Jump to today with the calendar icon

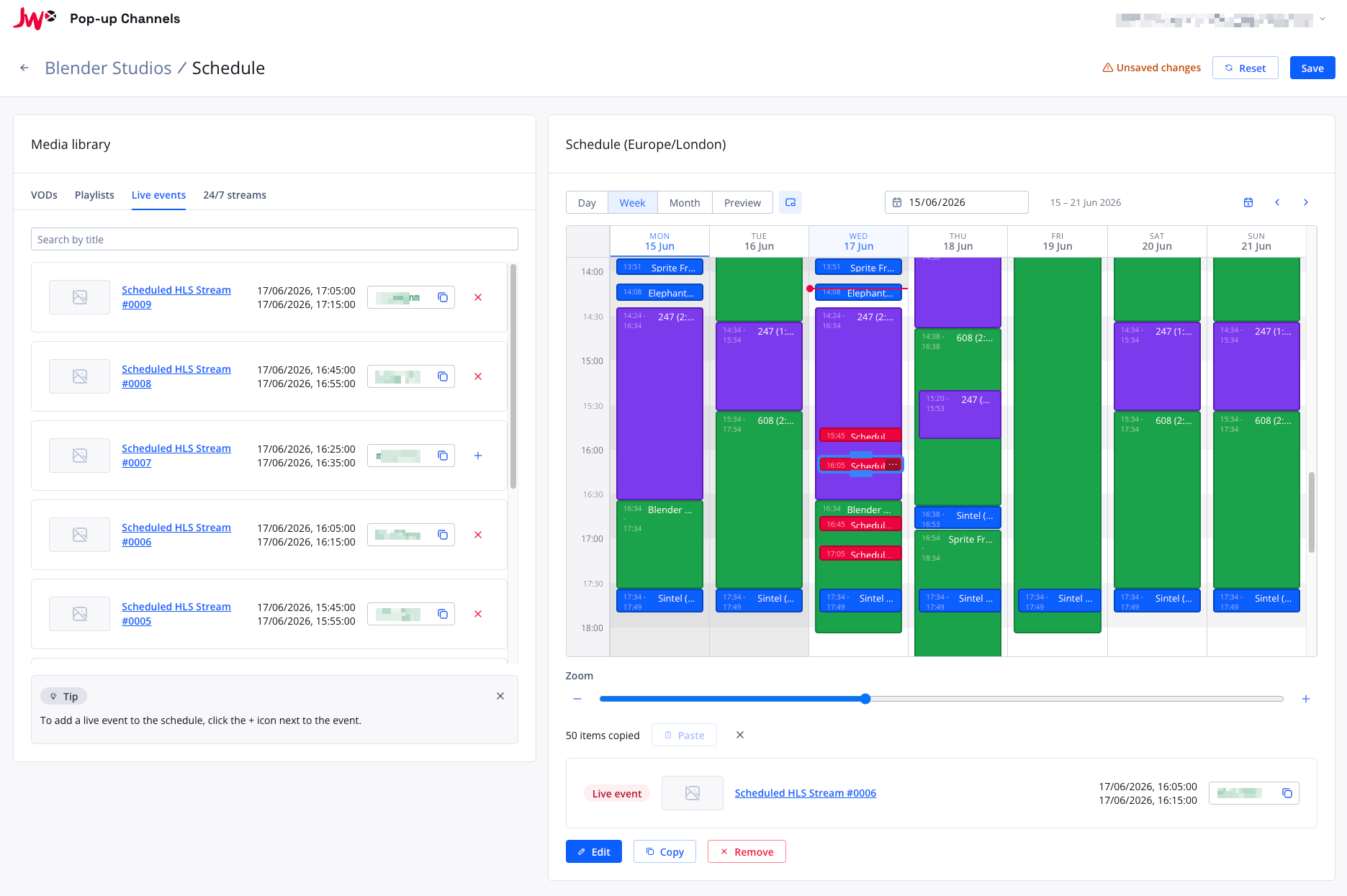pos(1248,202)
